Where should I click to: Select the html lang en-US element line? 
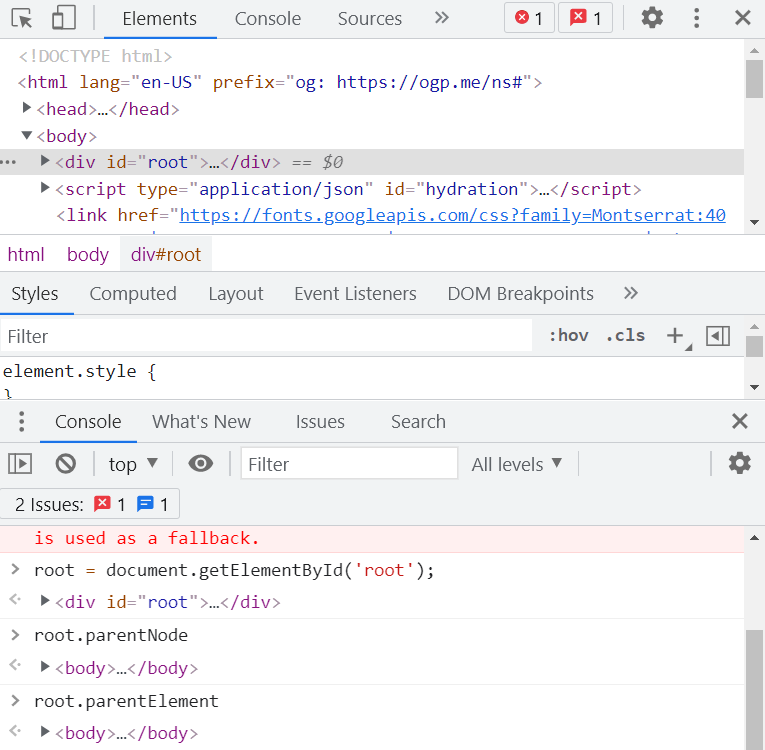coord(280,82)
